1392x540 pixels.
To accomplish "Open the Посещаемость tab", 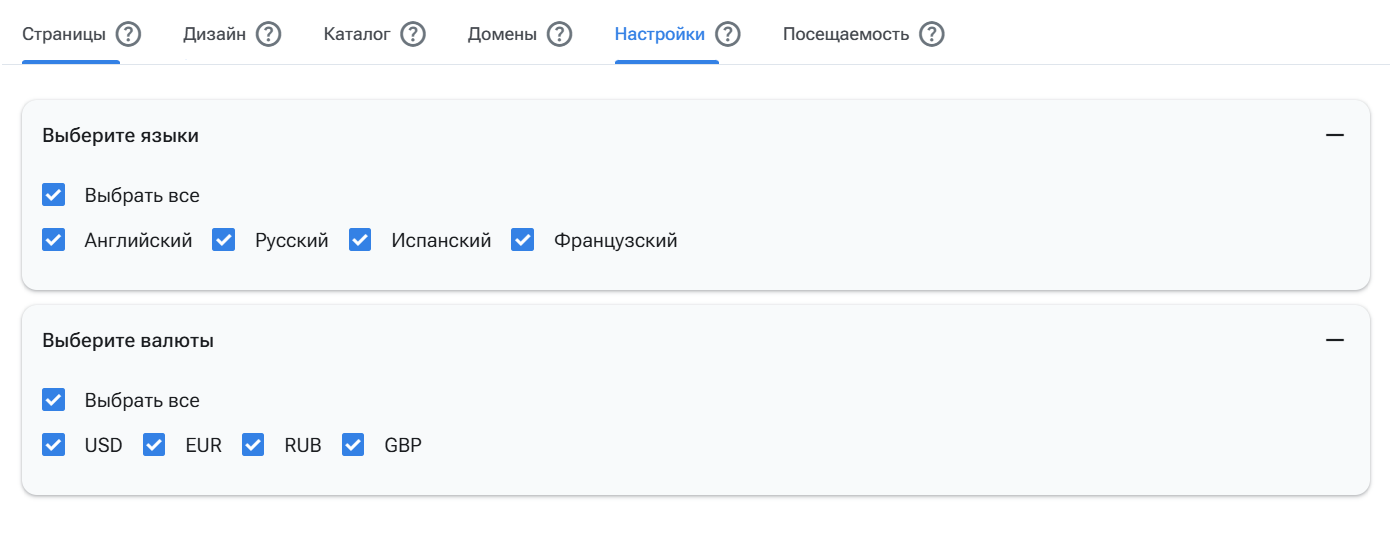I will click(845, 34).
